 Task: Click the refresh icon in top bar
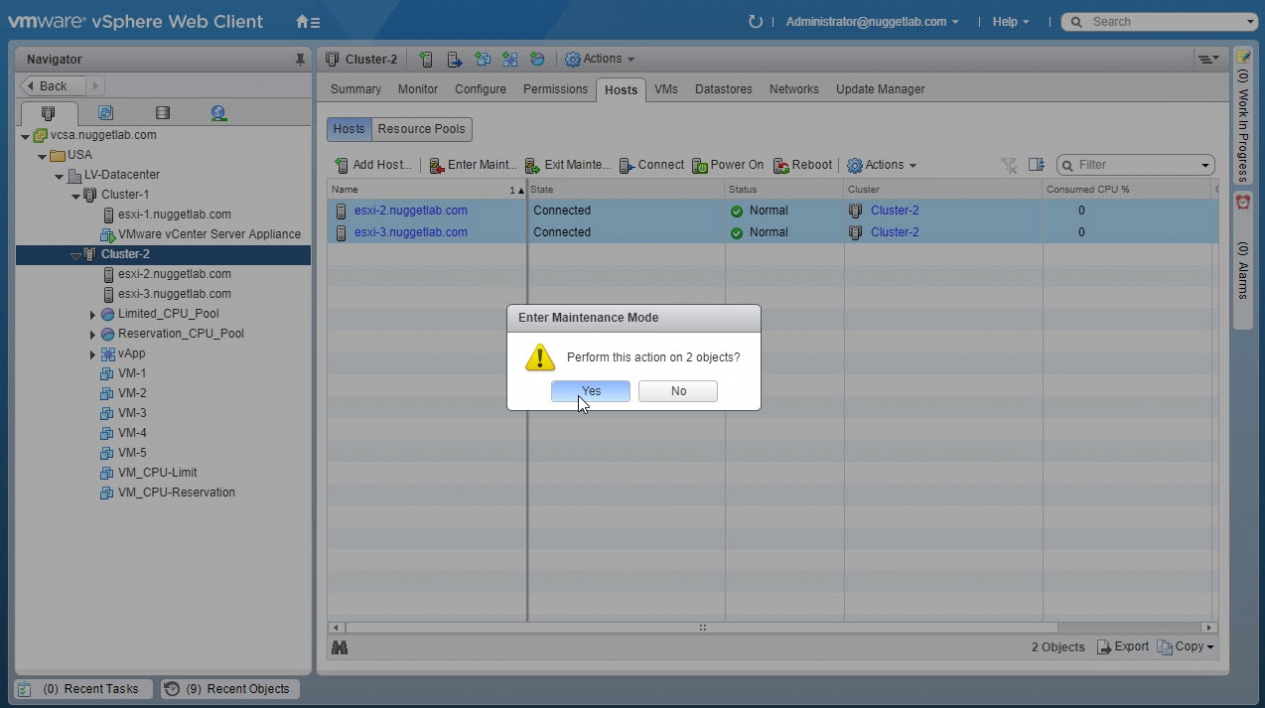pos(755,22)
